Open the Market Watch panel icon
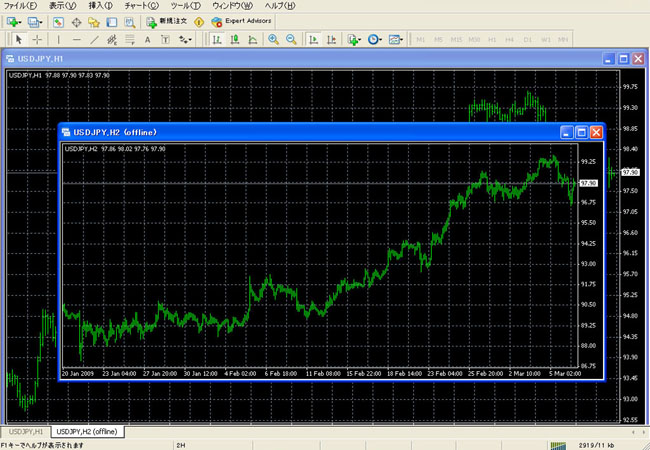Viewport: 650px width, 450px height. click(x=59, y=21)
